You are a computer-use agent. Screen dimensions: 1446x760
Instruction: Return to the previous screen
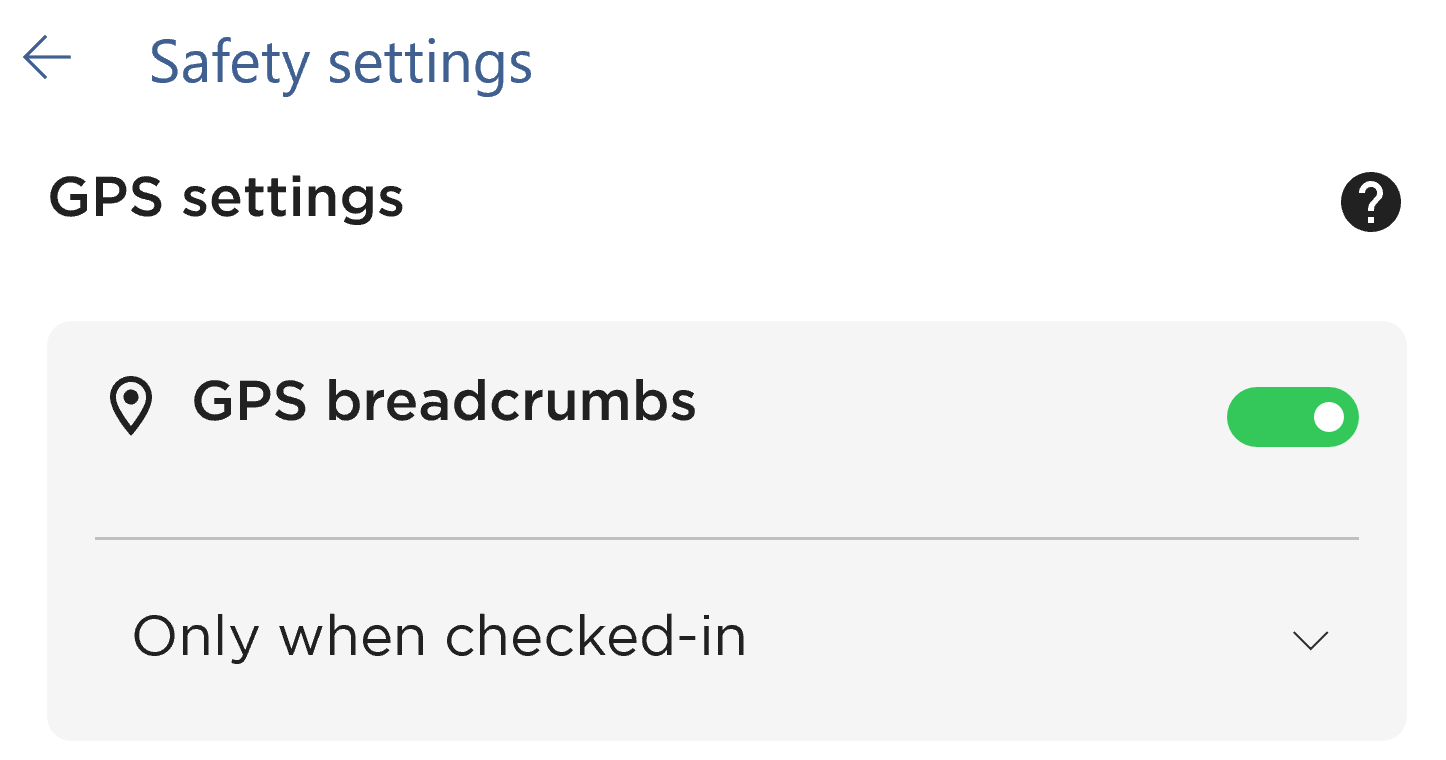tap(47, 59)
